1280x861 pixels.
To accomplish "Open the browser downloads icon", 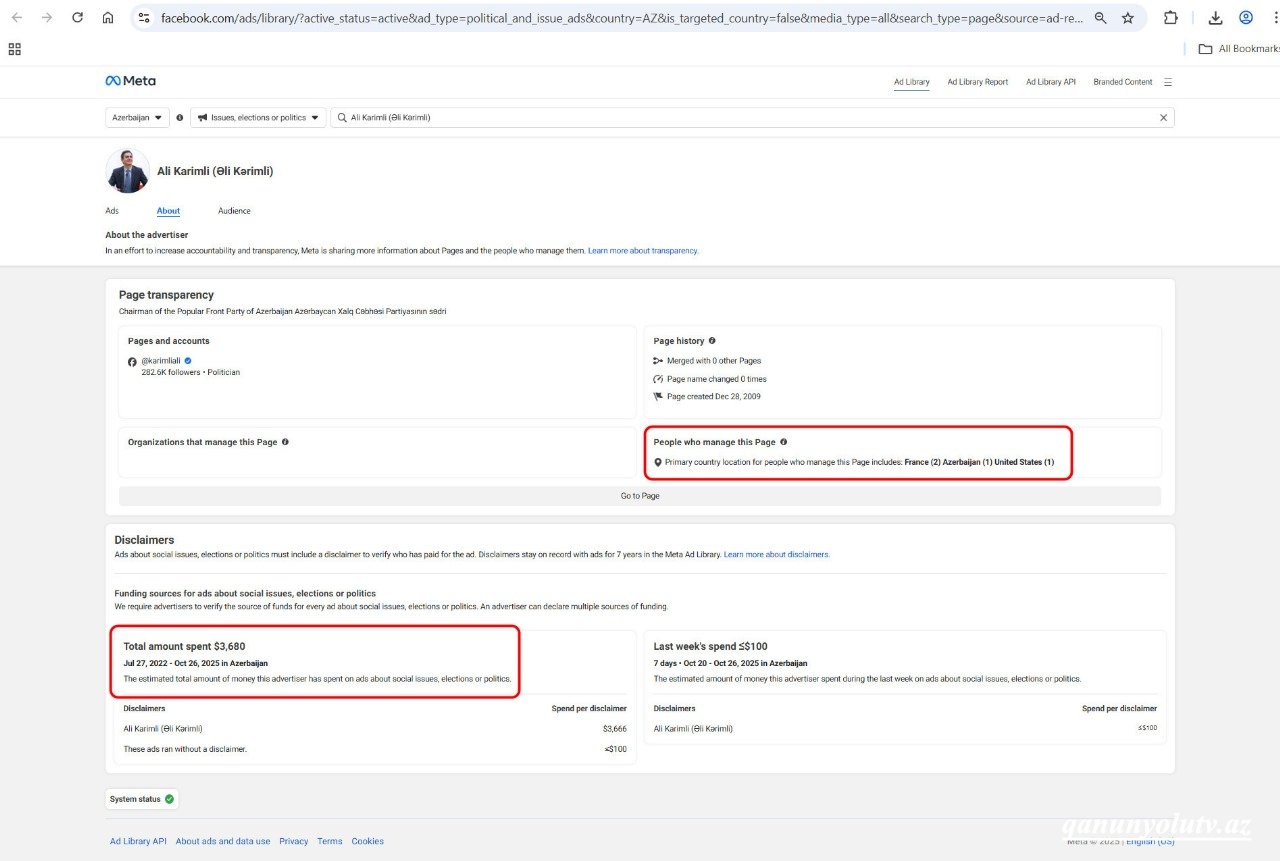I will [x=1215, y=18].
